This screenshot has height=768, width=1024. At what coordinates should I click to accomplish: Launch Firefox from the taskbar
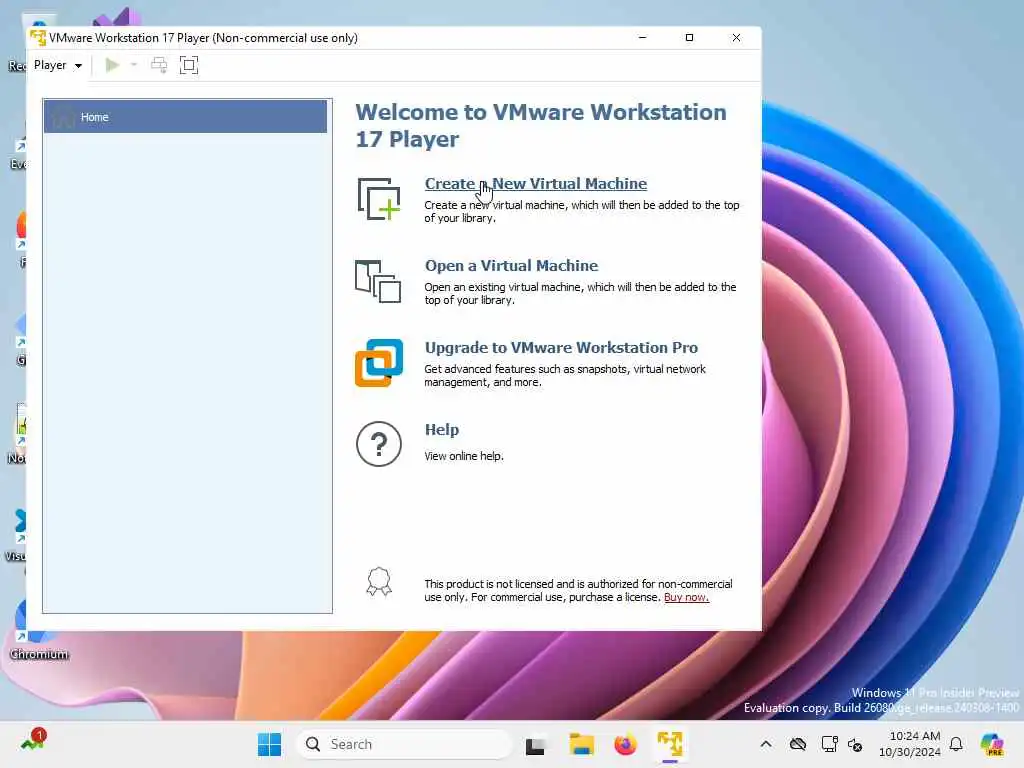point(625,744)
